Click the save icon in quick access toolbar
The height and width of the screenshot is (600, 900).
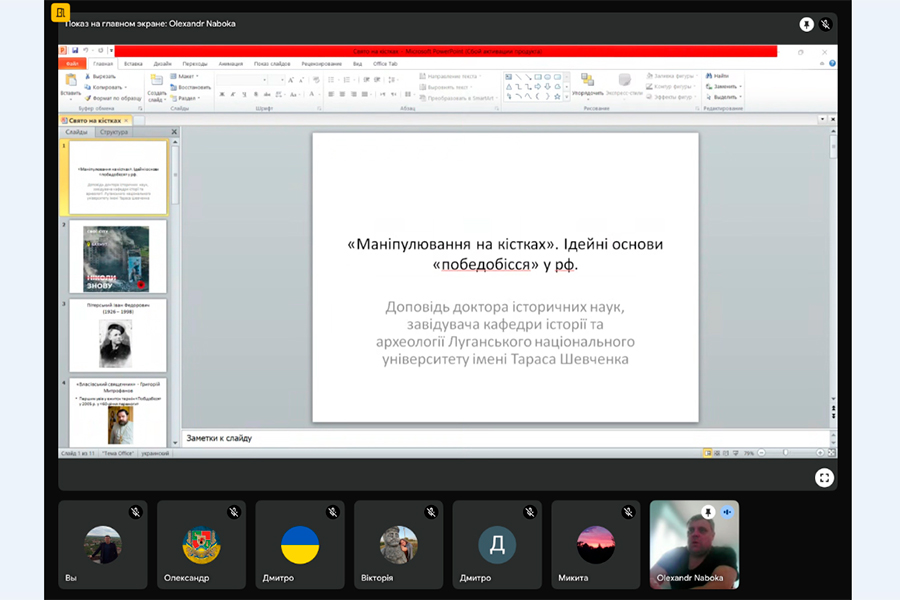click(x=73, y=50)
